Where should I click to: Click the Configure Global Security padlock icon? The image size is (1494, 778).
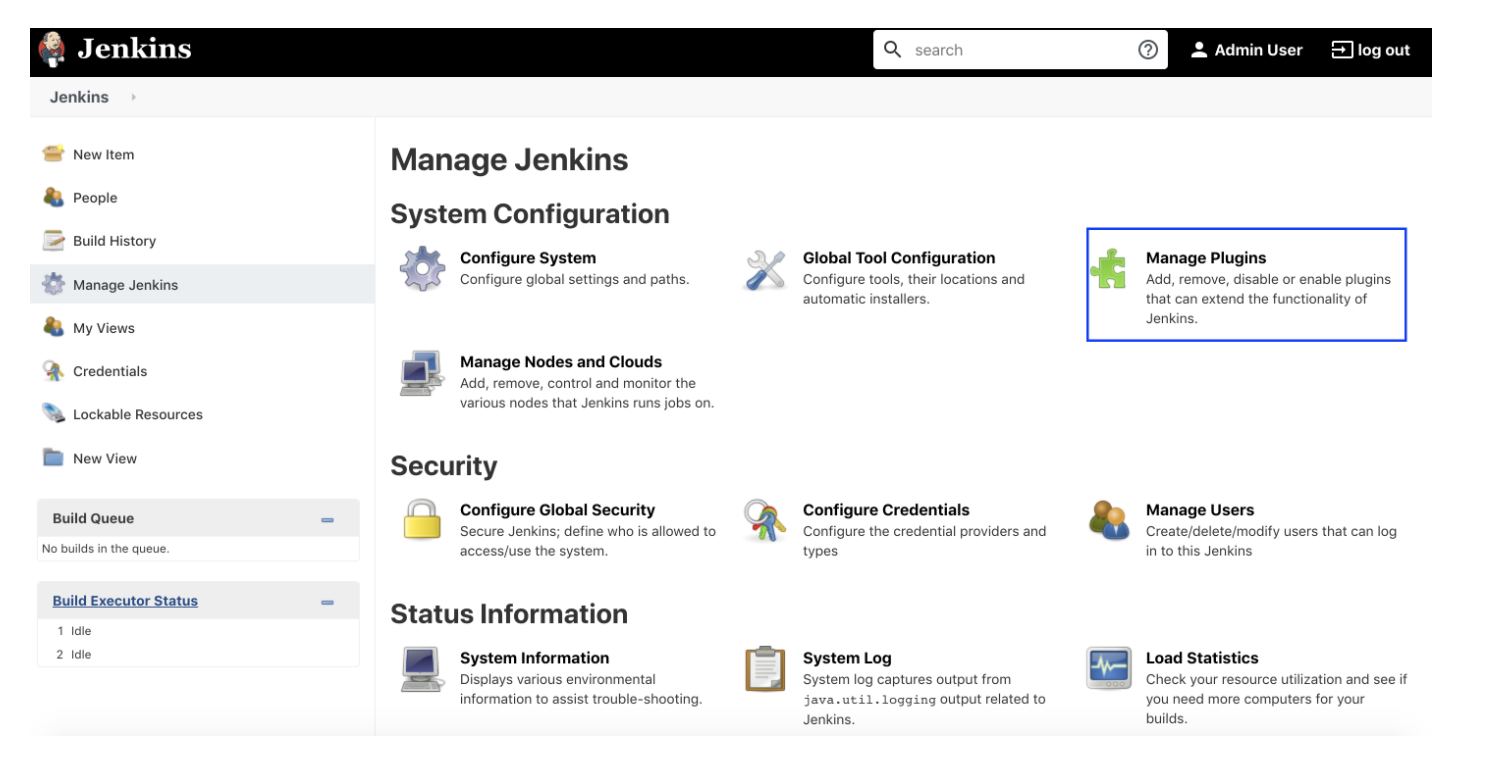tap(421, 521)
